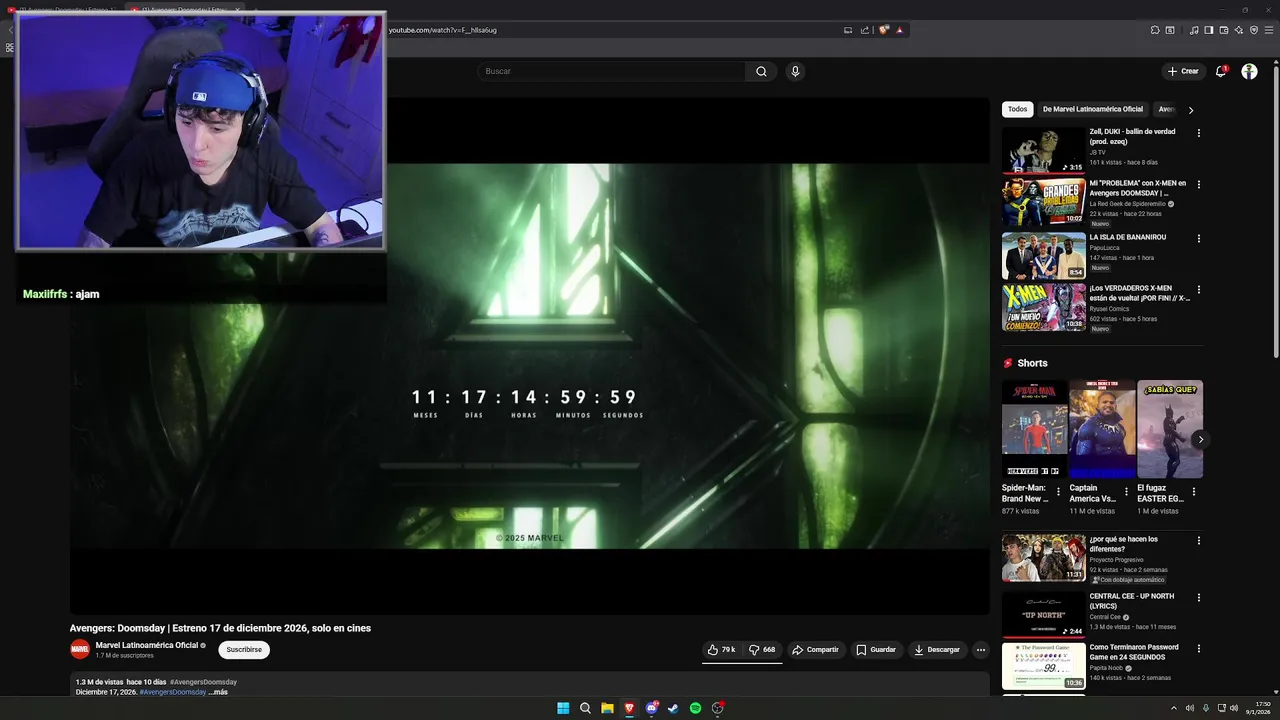
Task: Show hidden system tray icons chevron
Action: pos(1174,708)
